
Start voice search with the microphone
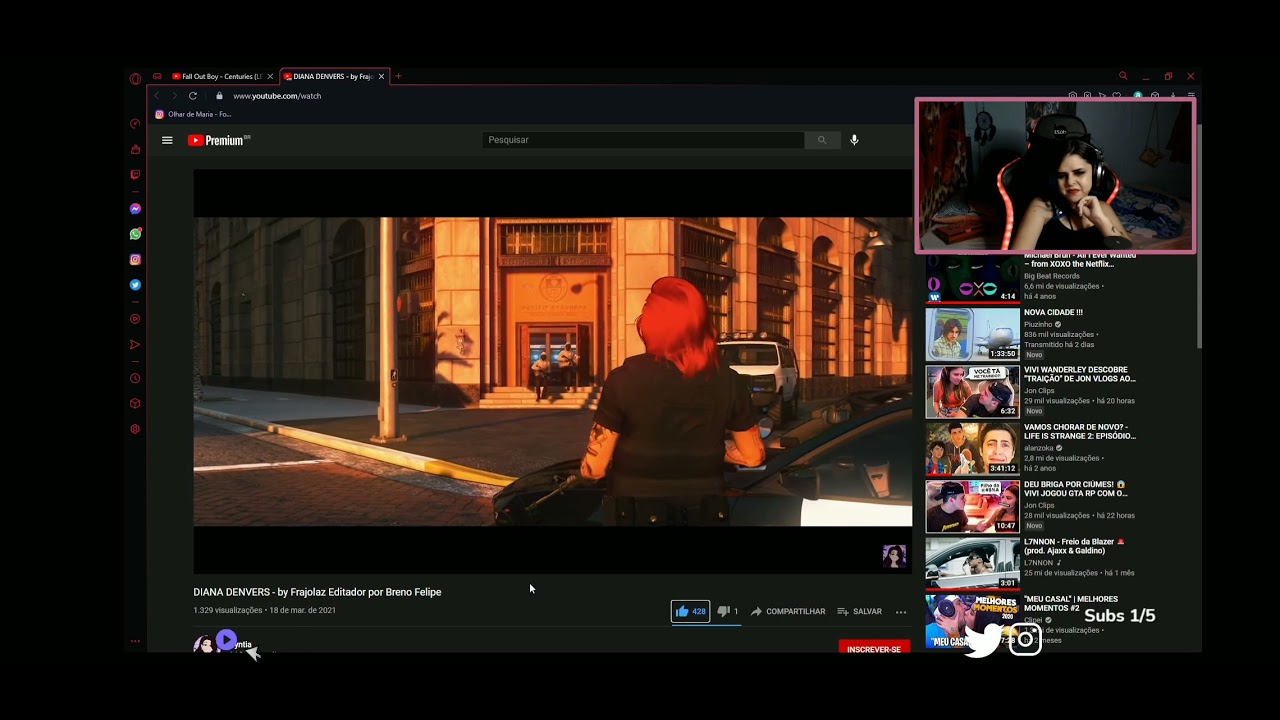[854, 140]
